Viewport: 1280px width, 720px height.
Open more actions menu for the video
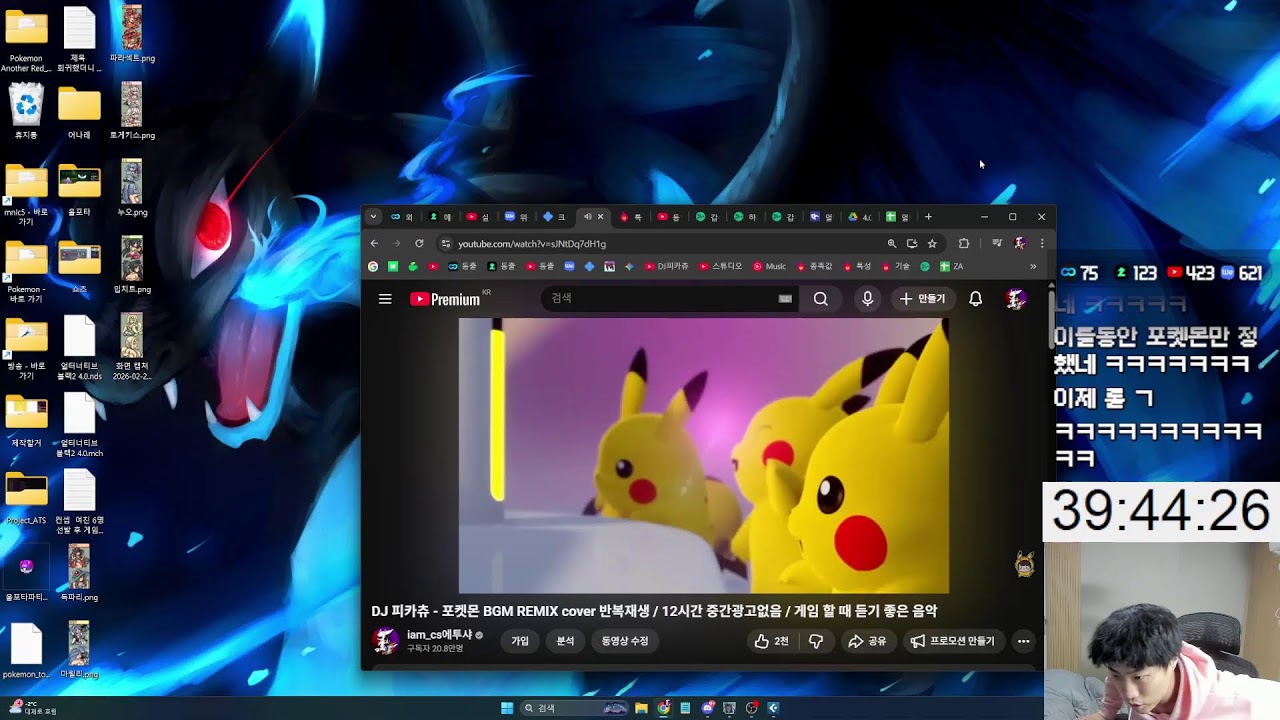1023,641
